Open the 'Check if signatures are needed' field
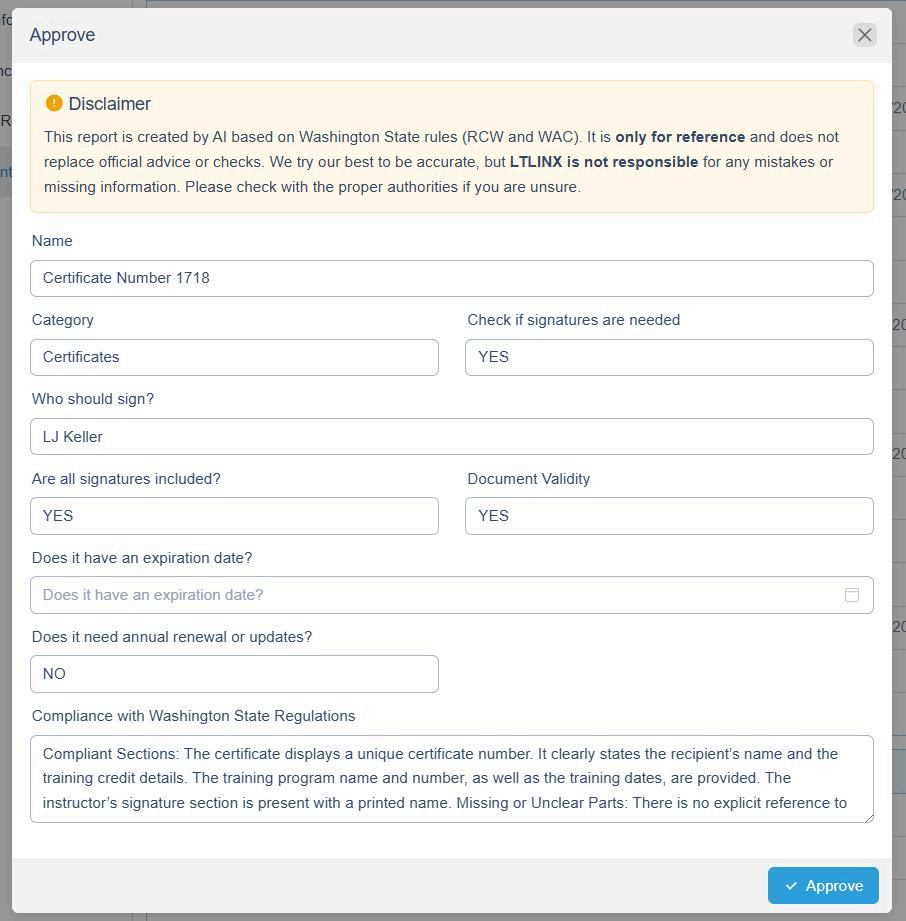 [668, 357]
